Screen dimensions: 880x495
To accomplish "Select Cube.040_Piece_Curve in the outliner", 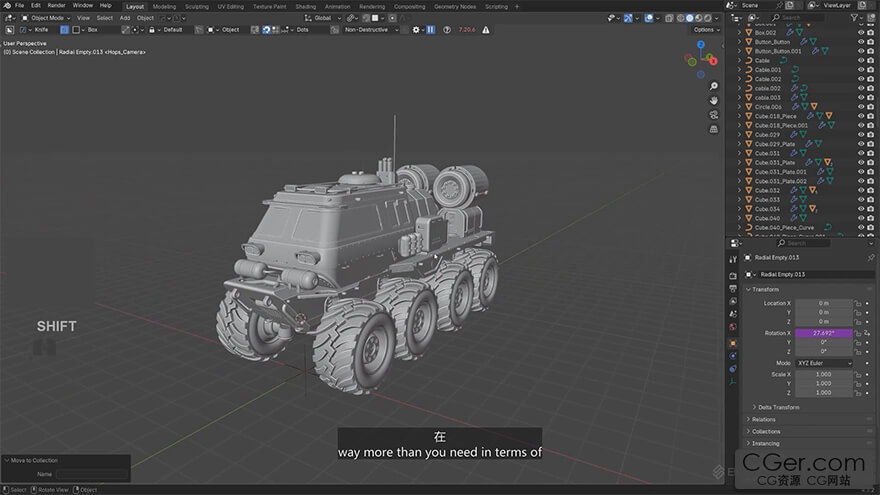I will pos(783,227).
